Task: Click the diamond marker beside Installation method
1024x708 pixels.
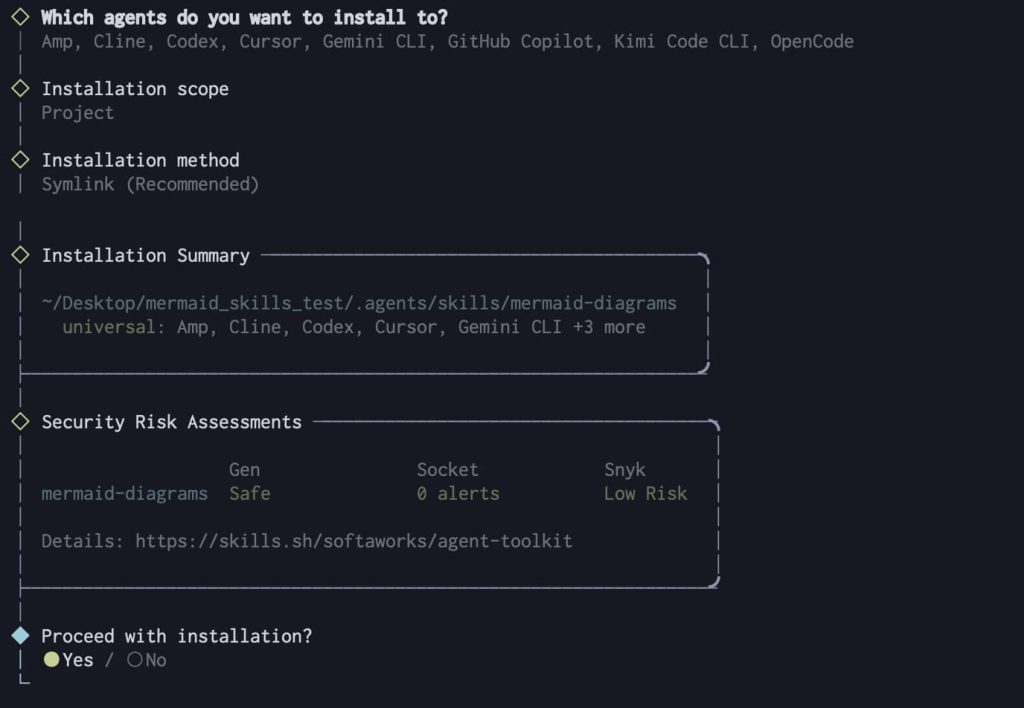Action: tap(20, 160)
